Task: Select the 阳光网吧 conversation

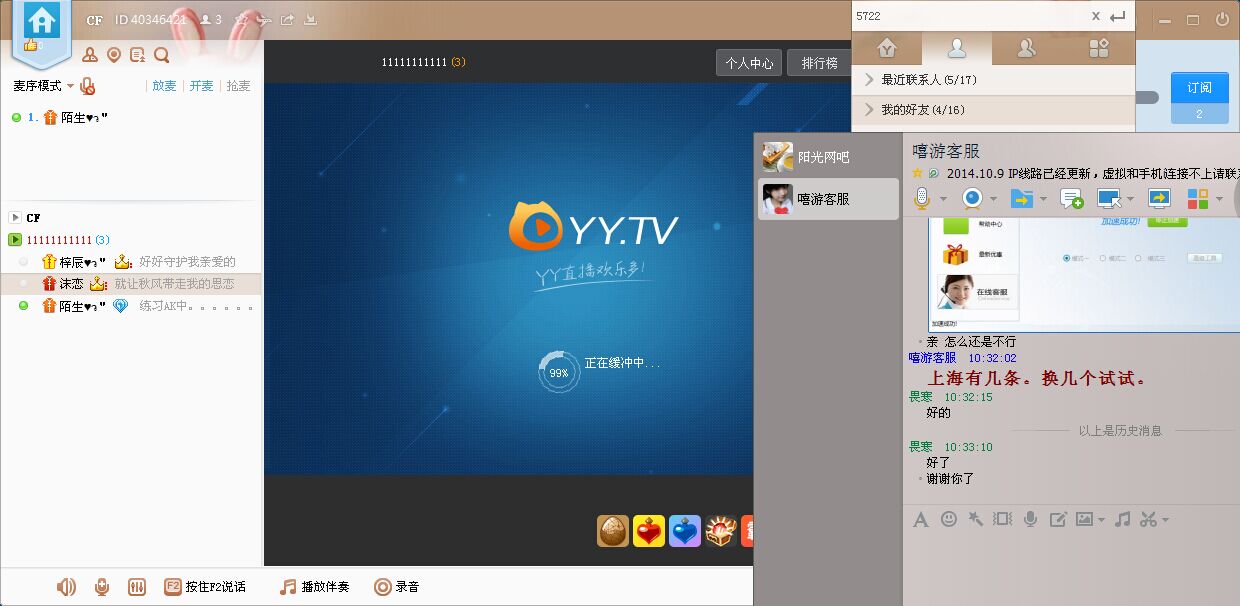Action: pos(828,157)
